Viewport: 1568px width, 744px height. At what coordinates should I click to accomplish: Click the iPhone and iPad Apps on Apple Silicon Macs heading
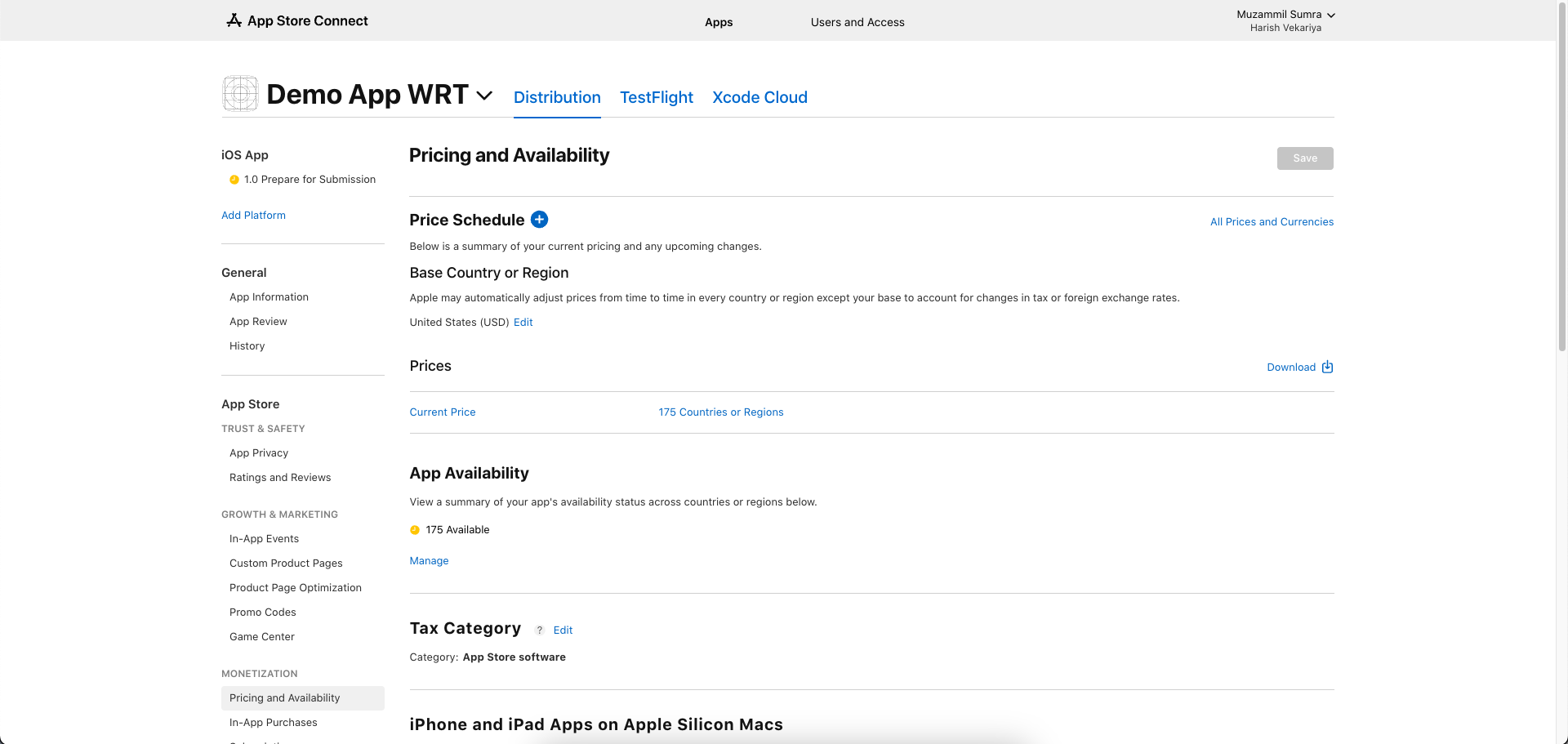[x=596, y=724]
